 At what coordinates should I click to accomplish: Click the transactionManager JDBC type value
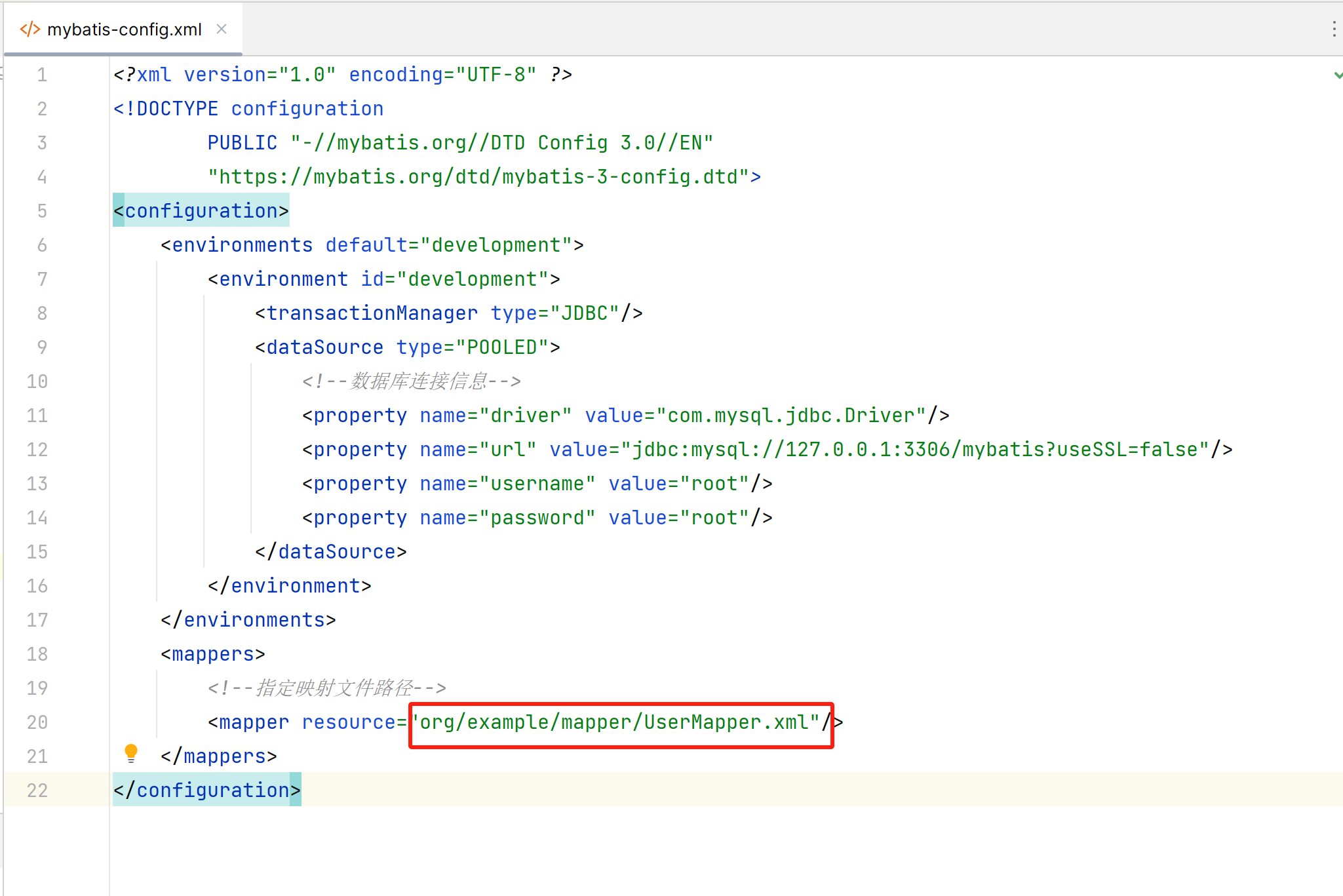(585, 313)
